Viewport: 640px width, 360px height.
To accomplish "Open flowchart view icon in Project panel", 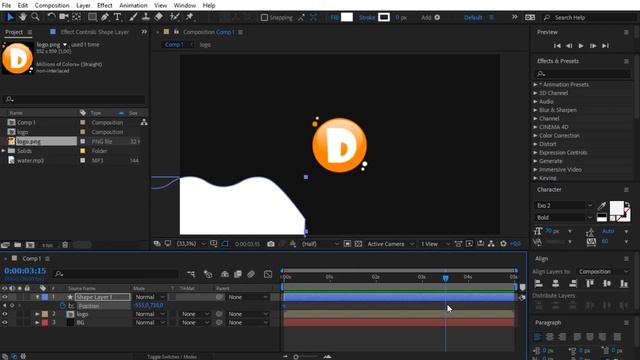I will (x=144, y=122).
